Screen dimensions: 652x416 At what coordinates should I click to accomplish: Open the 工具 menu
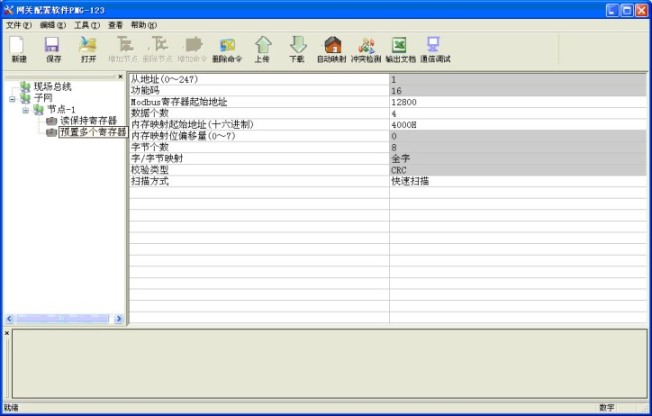point(86,24)
